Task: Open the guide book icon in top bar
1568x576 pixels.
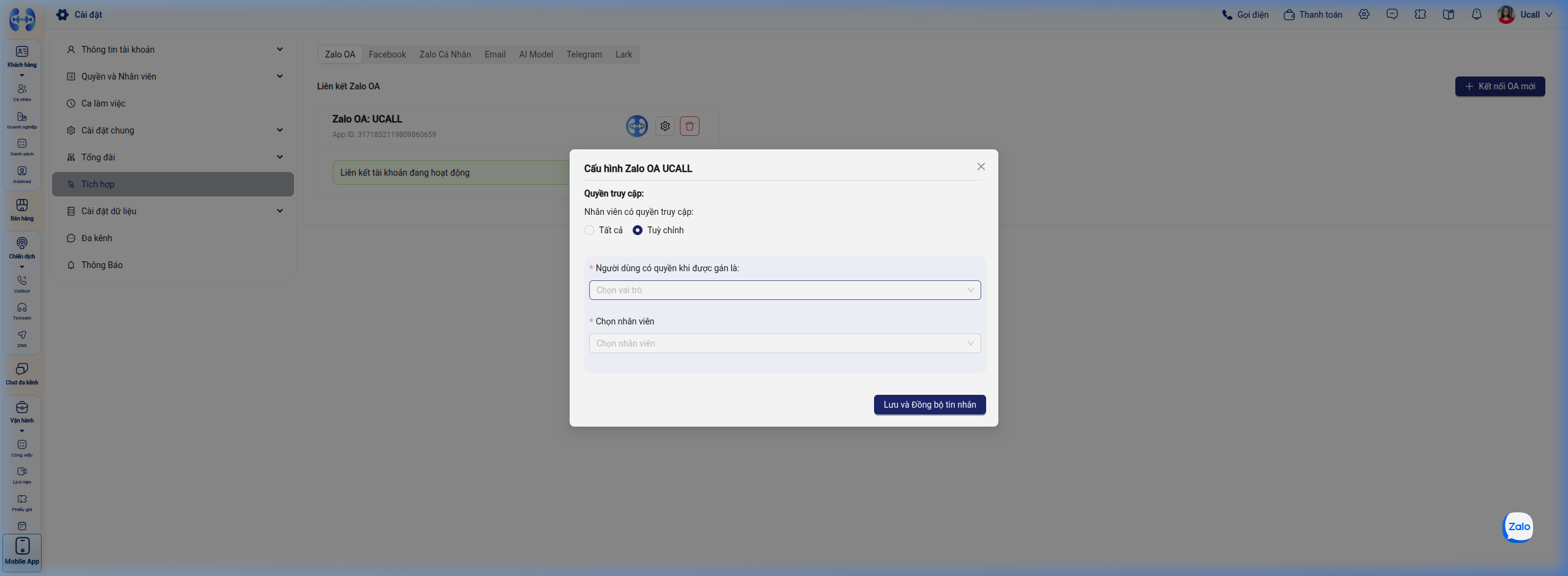Action: [1449, 15]
